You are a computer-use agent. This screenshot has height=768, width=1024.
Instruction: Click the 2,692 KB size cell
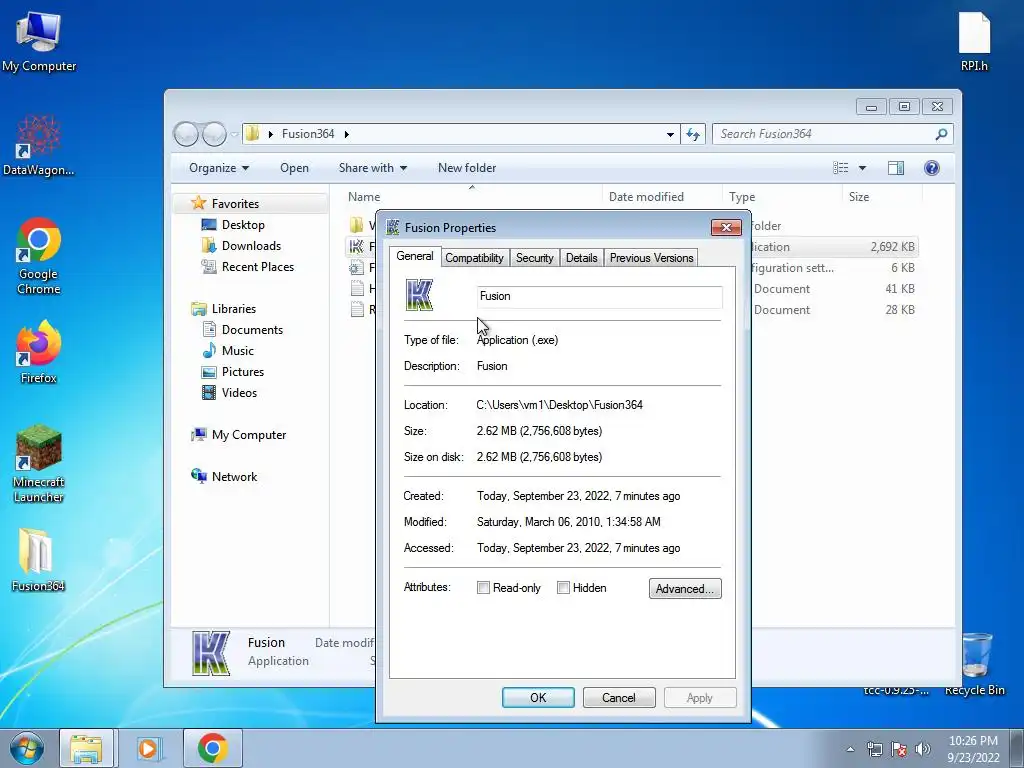[892, 247]
